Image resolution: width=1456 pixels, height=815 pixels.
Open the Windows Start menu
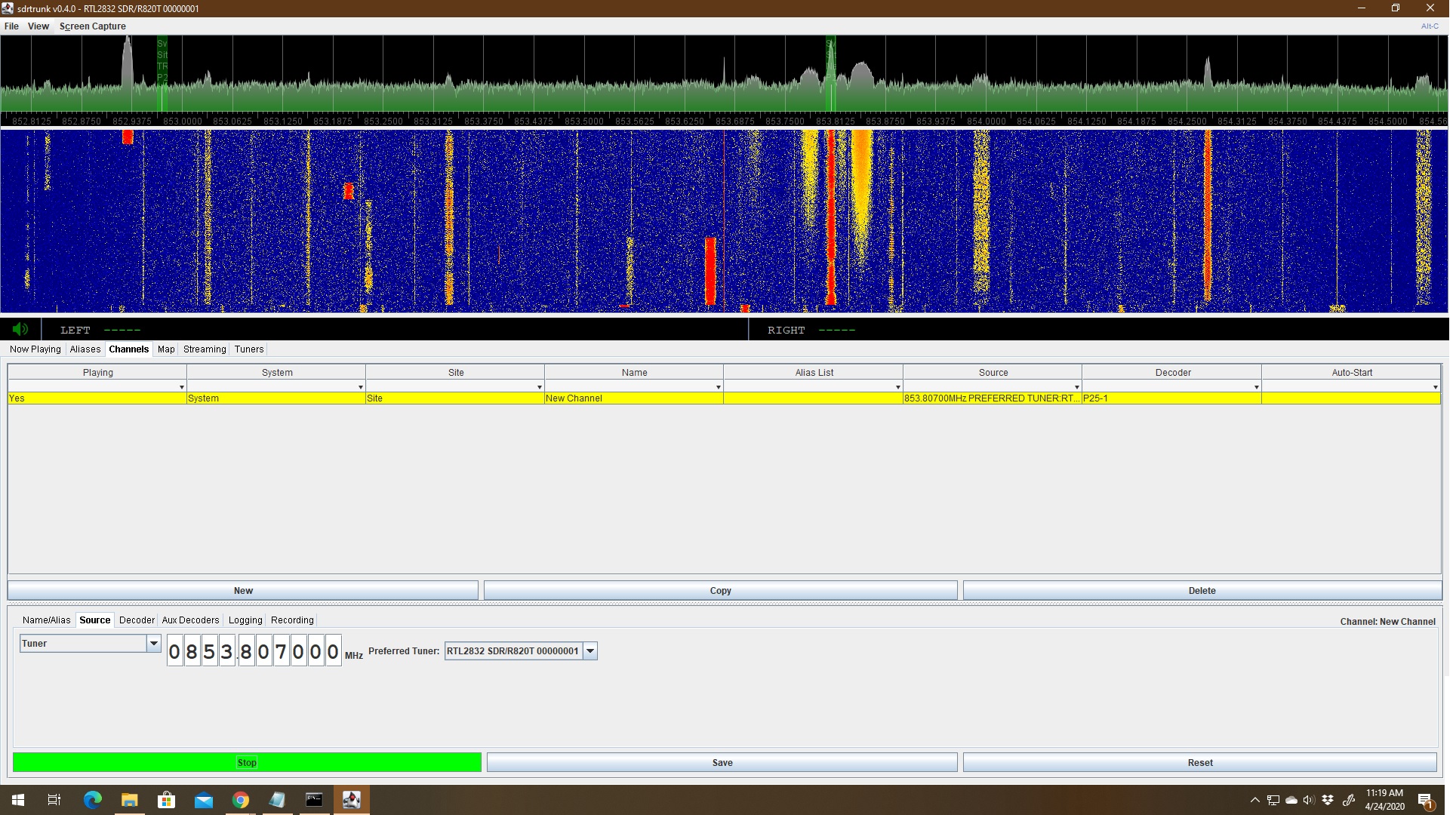(17, 799)
